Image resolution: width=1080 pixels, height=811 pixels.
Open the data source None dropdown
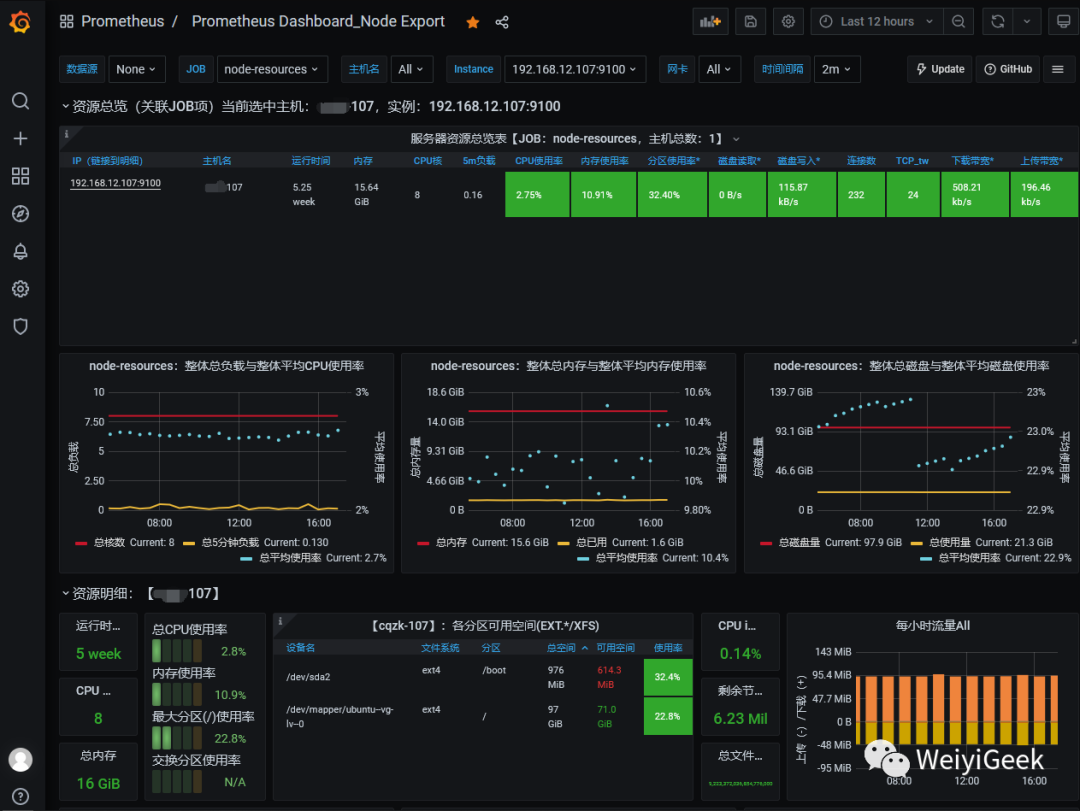pyautogui.click(x=136, y=69)
